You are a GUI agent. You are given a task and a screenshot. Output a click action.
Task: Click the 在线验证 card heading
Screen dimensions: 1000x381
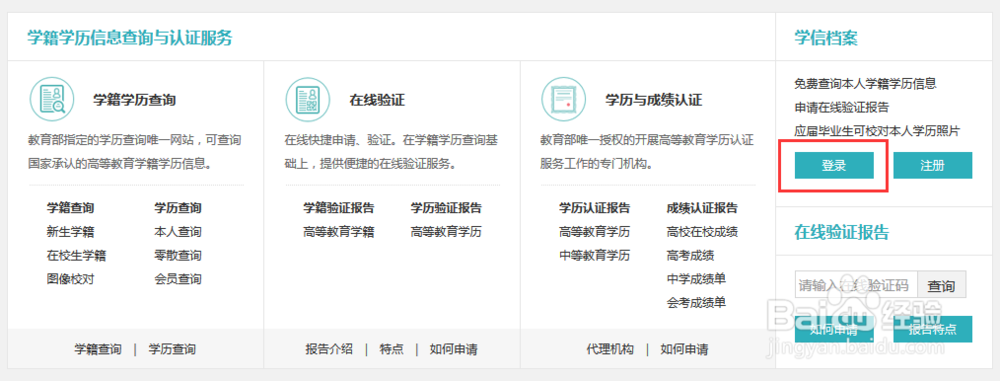(377, 100)
